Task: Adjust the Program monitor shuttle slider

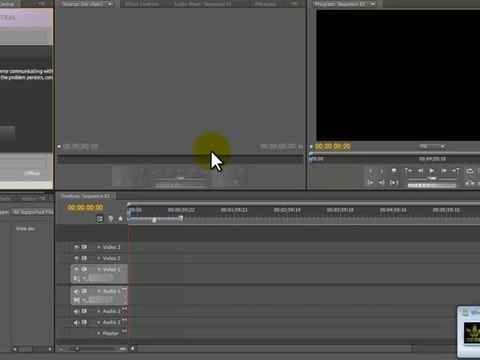Action: click(432, 179)
